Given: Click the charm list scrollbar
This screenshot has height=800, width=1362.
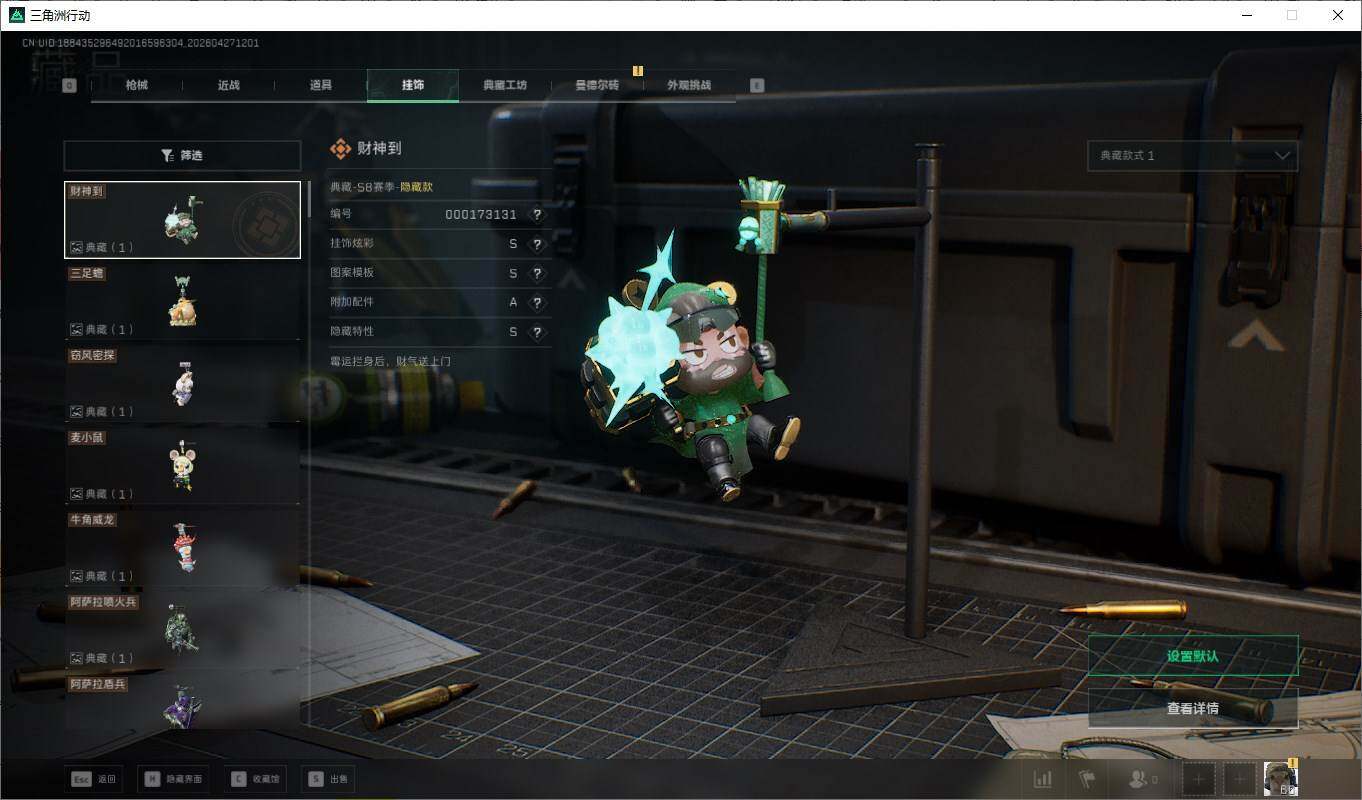Looking at the screenshot, I should click(309, 200).
